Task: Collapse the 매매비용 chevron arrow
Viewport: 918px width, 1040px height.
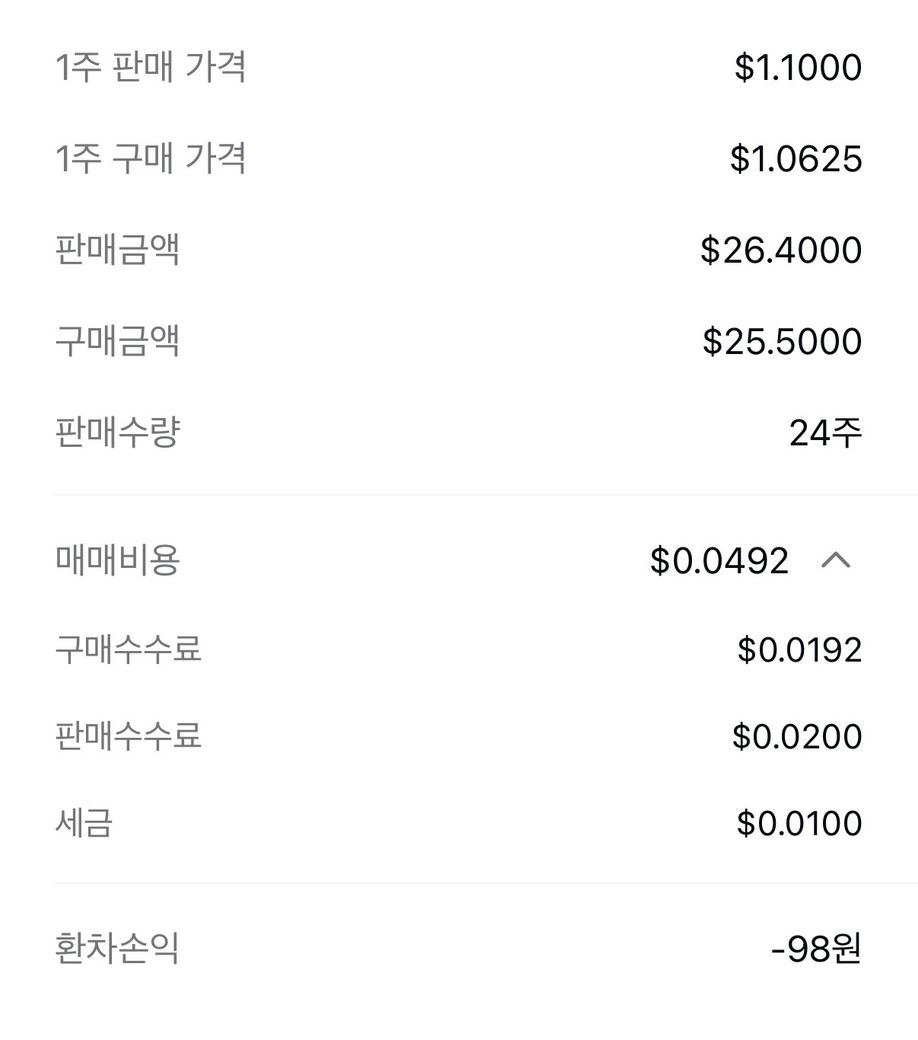Action: [835, 561]
